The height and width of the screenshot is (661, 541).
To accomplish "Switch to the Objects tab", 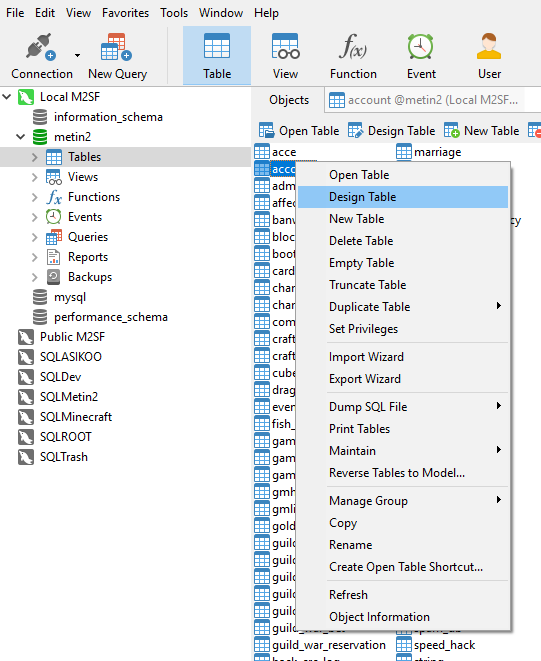I will [x=289, y=100].
